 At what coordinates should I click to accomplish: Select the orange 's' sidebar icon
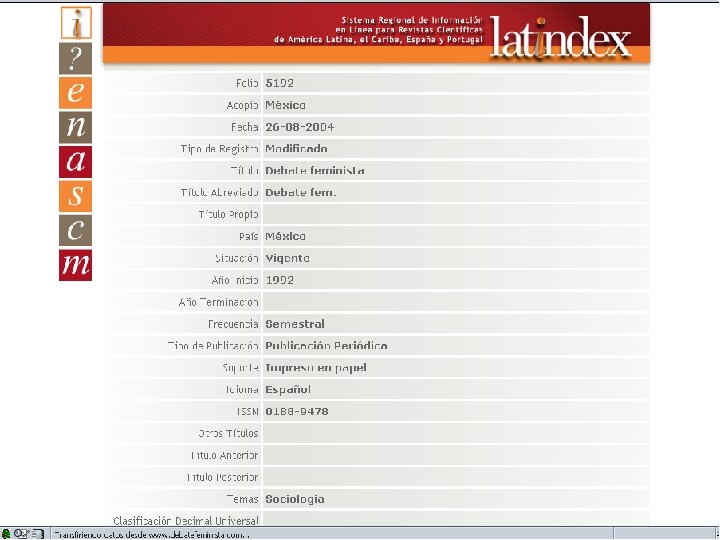point(76,196)
